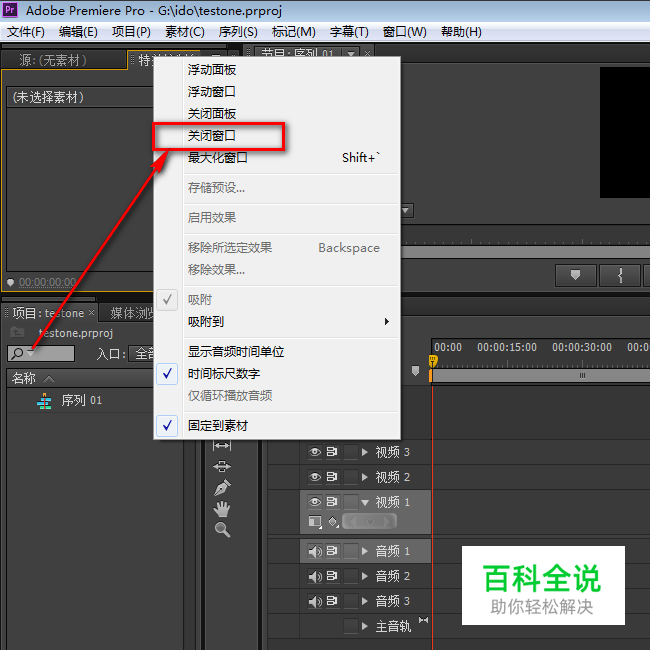Choose 浮动面板 from the context menu

[x=277, y=70]
